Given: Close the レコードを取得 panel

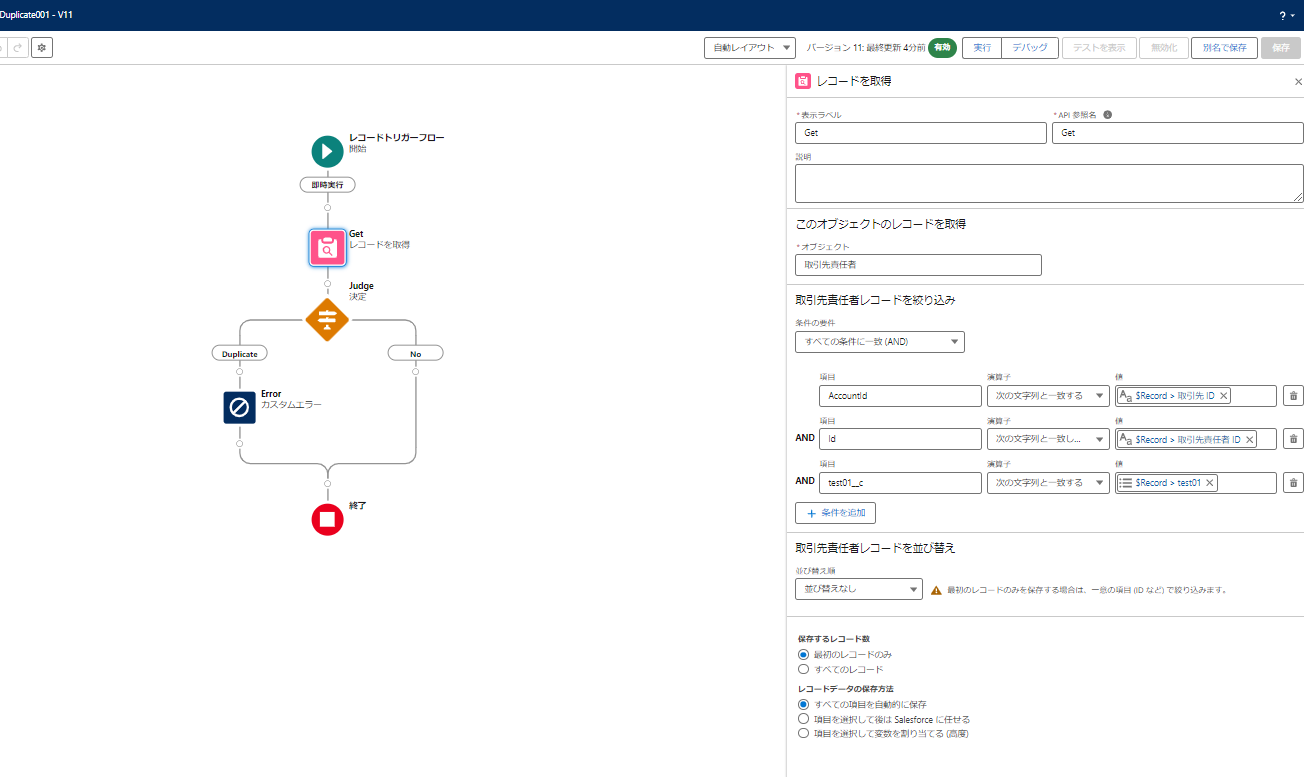Looking at the screenshot, I should [x=1298, y=82].
